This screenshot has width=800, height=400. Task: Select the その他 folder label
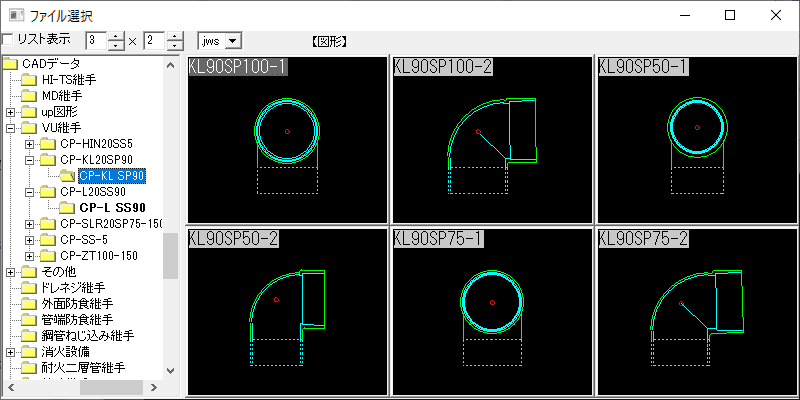point(59,271)
